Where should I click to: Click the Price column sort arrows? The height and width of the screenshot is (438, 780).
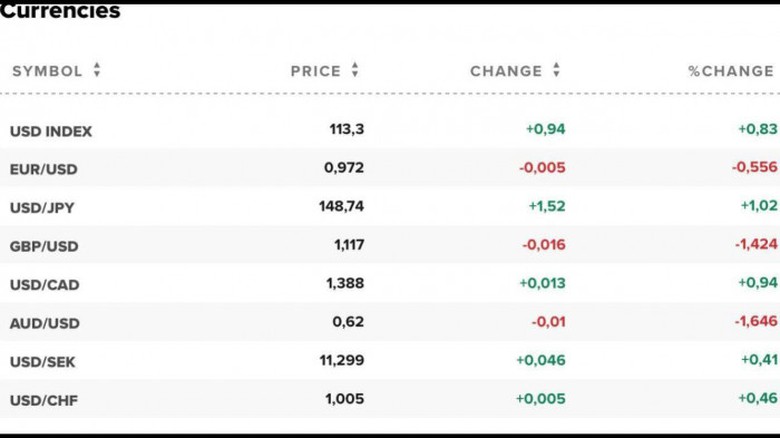(355, 70)
